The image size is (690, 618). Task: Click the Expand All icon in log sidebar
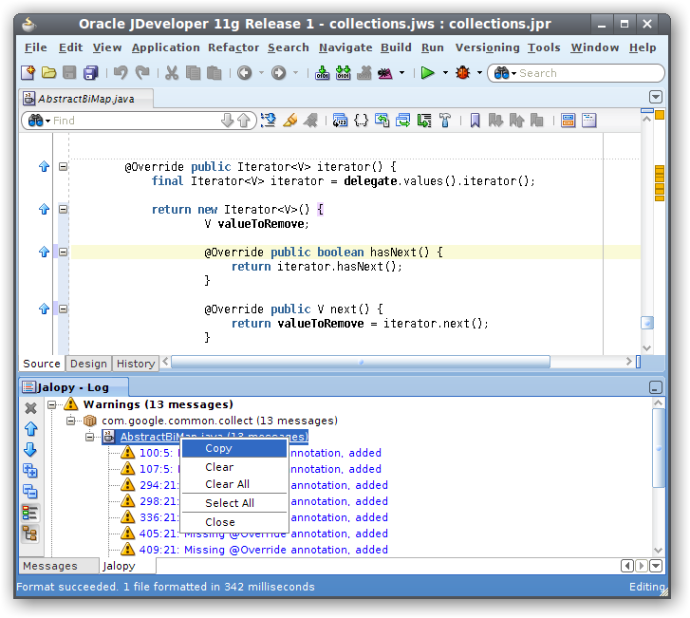30,471
